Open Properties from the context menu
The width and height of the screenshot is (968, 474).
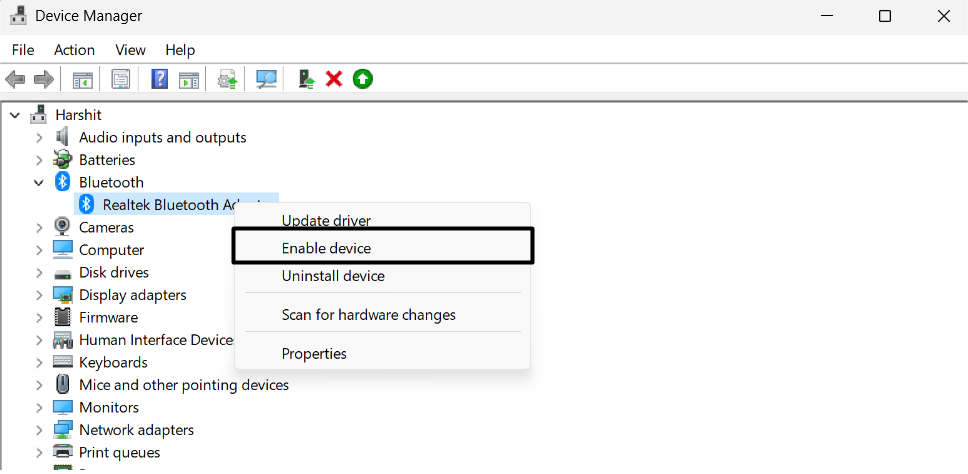[383, 354]
